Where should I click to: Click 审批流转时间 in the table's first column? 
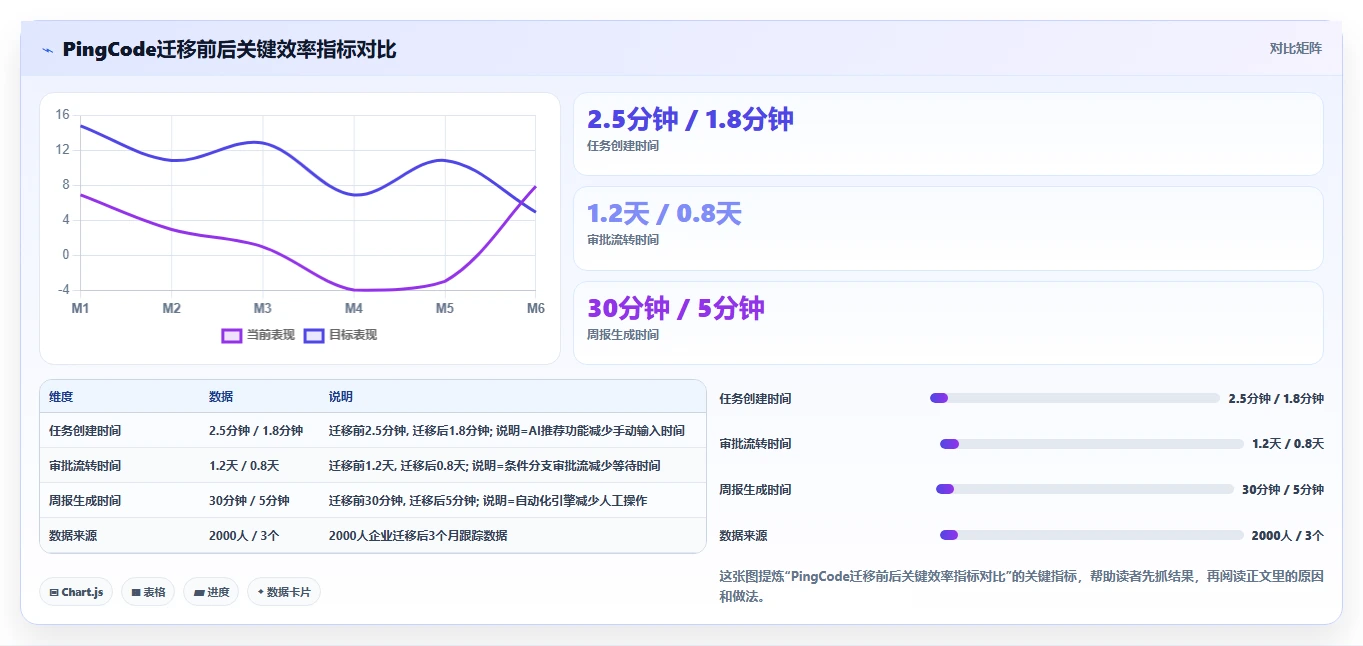[x=85, y=466]
